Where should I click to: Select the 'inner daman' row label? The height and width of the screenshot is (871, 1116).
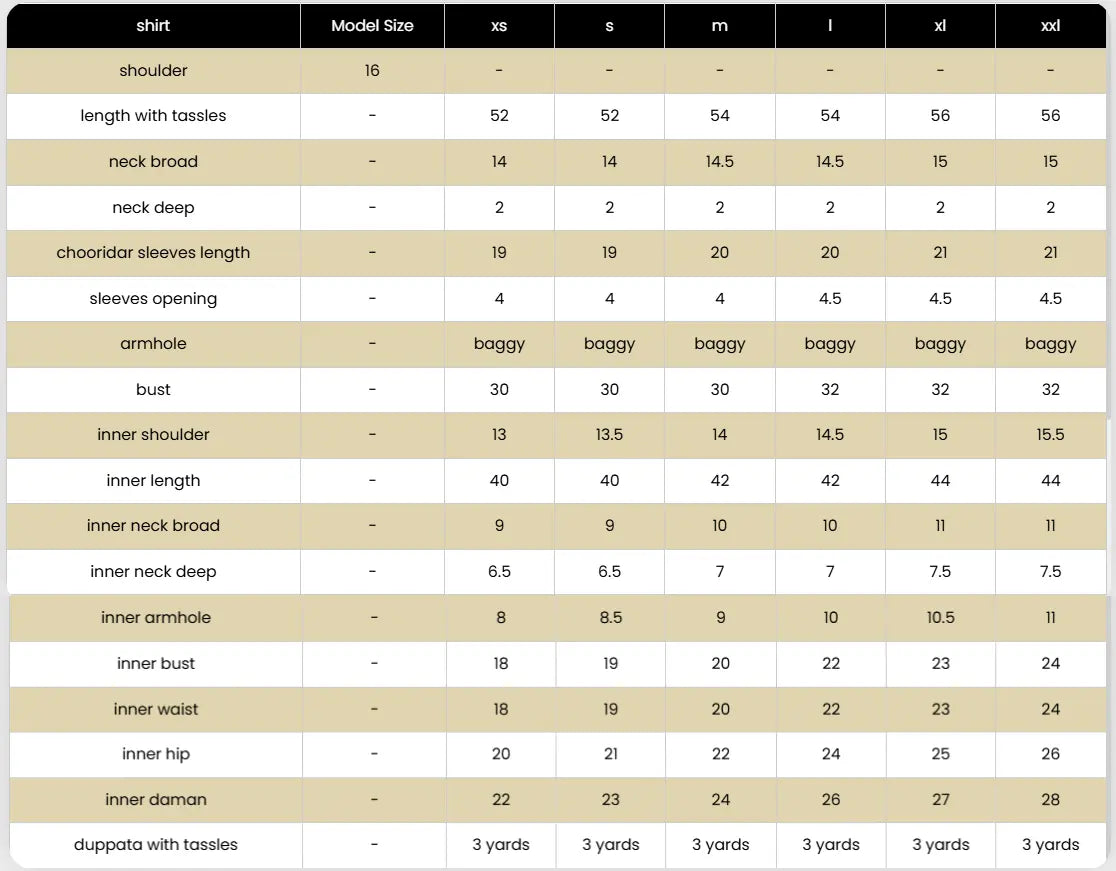(x=156, y=800)
